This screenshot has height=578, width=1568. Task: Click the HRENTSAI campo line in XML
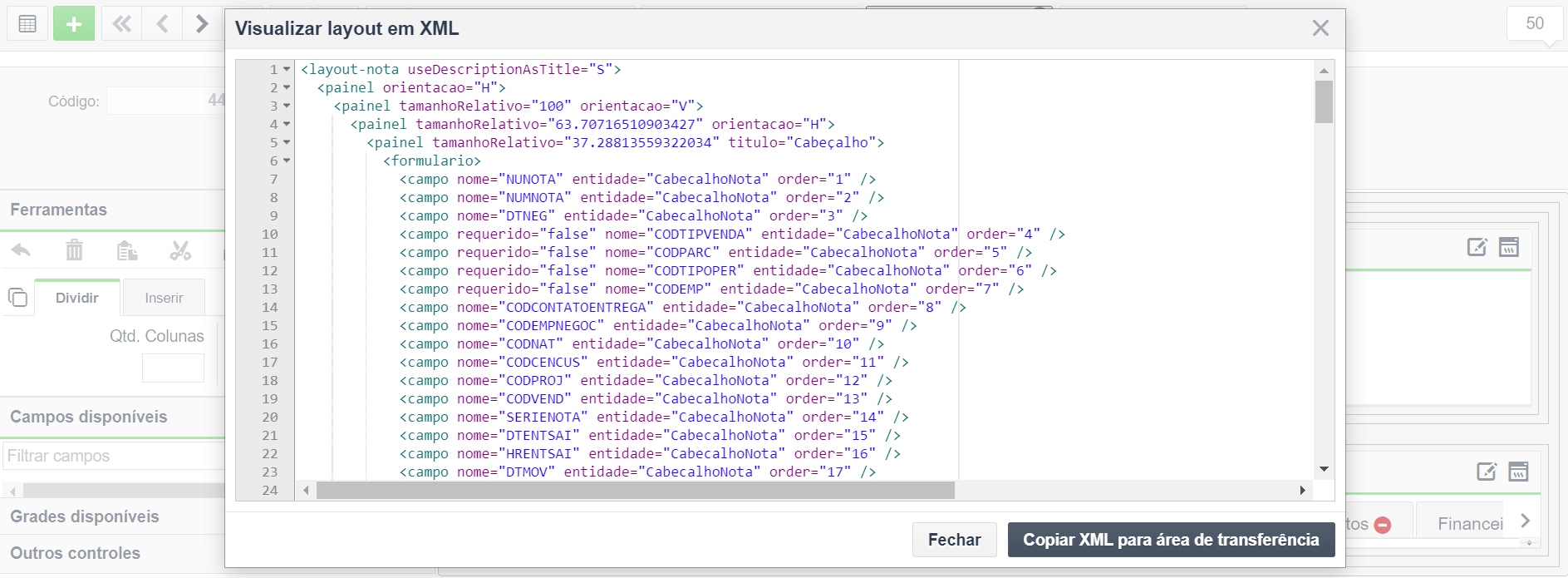[650, 453]
